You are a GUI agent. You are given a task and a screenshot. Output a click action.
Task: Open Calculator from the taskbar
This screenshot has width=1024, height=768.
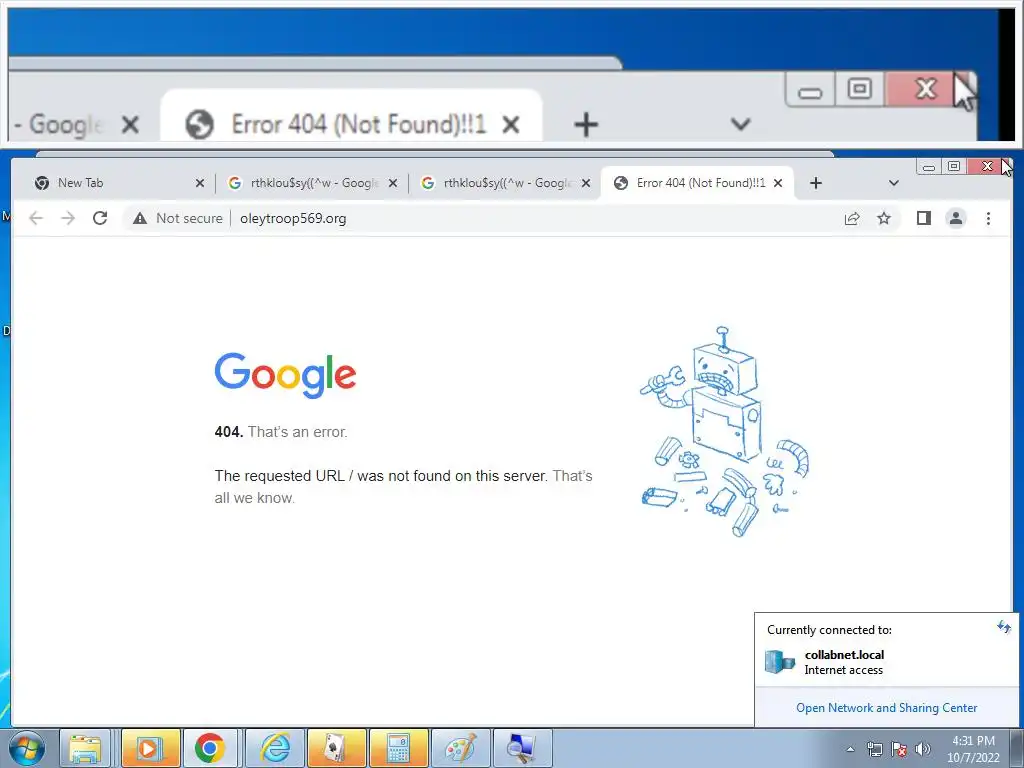398,748
